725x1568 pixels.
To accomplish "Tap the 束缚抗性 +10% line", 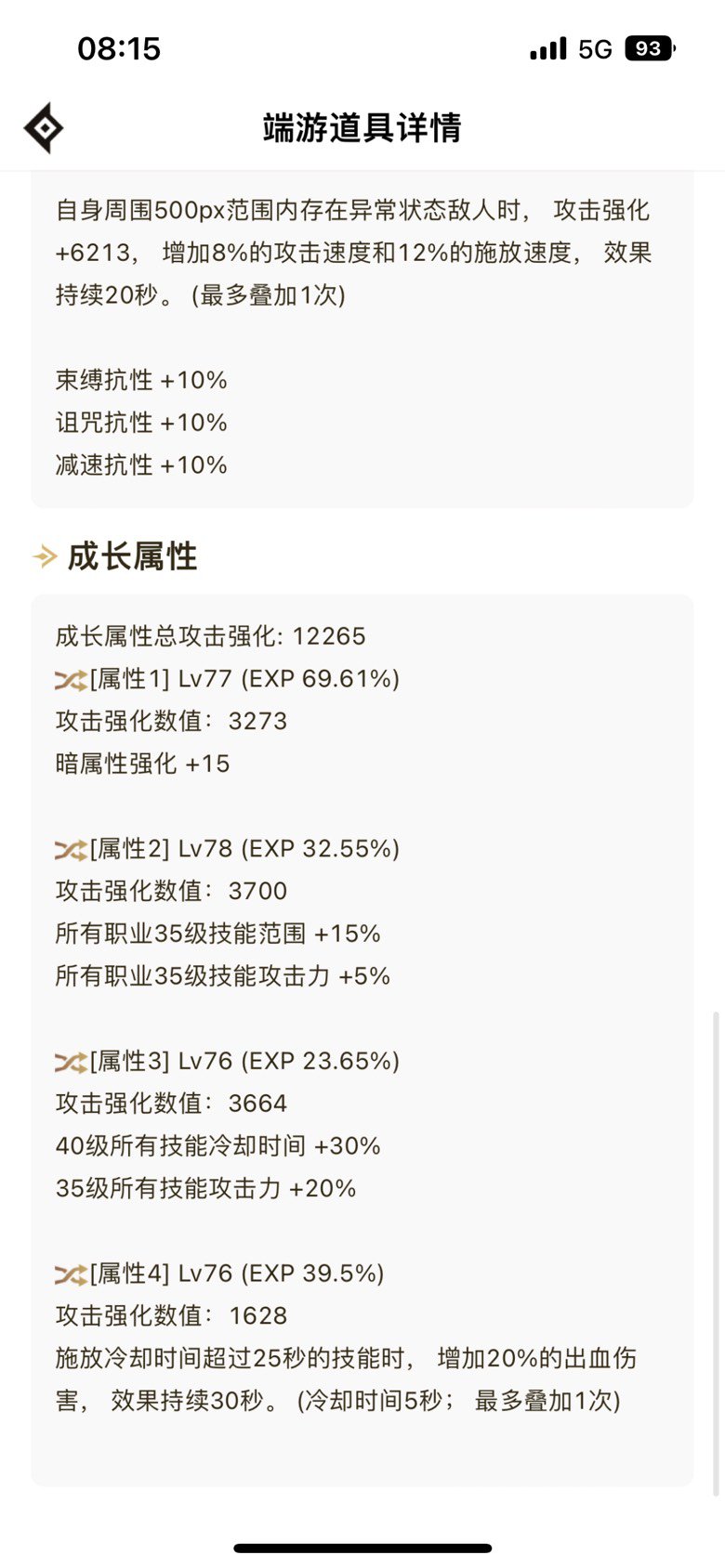I will point(141,380).
